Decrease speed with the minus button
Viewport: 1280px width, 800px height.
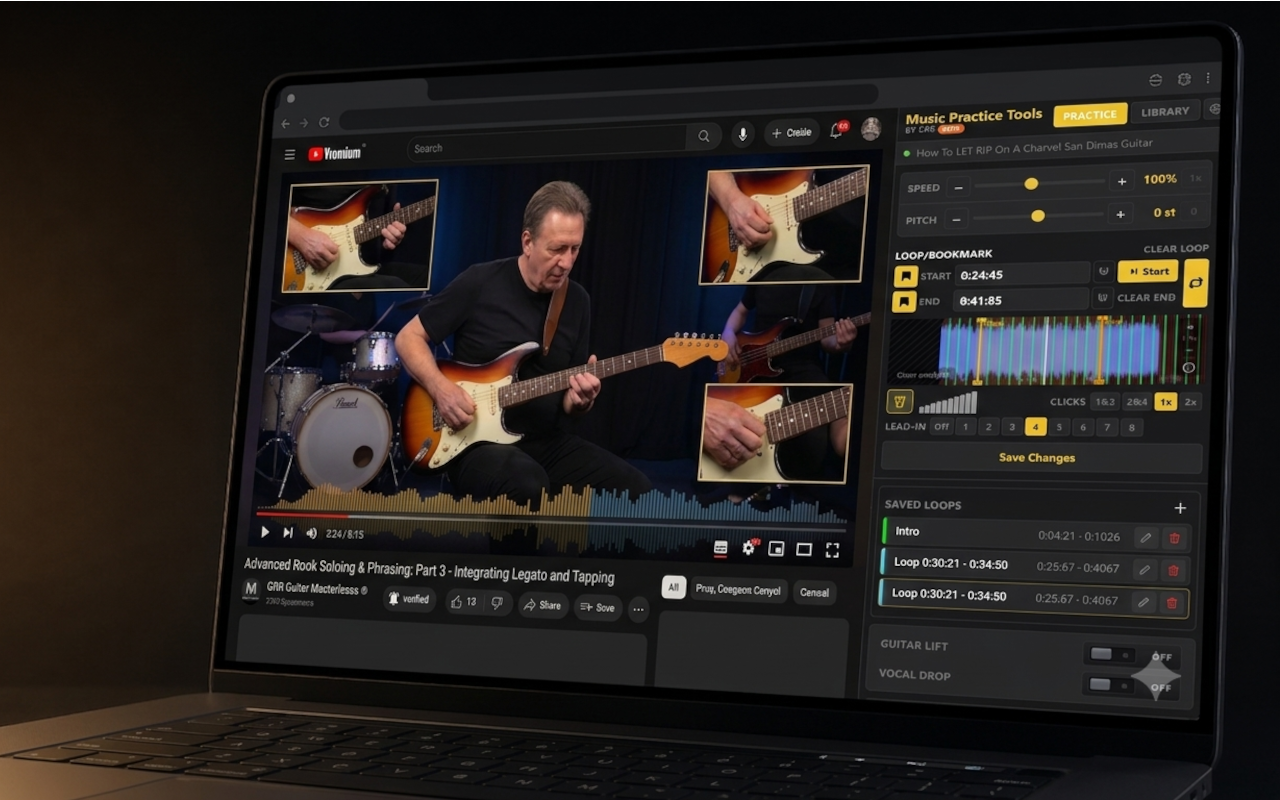pos(959,187)
